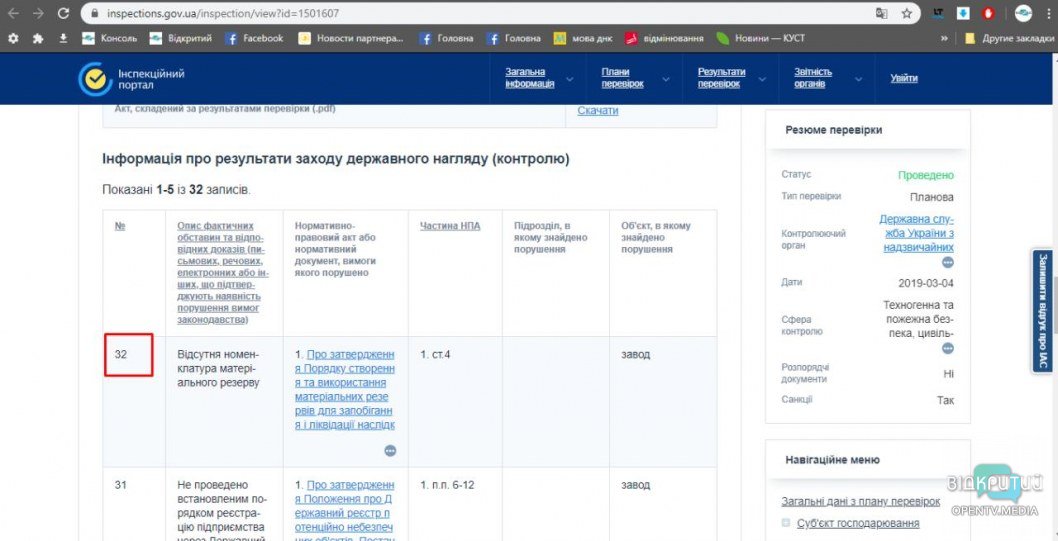The height and width of the screenshot is (541, 1058).
Task: Open the Державна служба України link
Action: tap(917, 232)
